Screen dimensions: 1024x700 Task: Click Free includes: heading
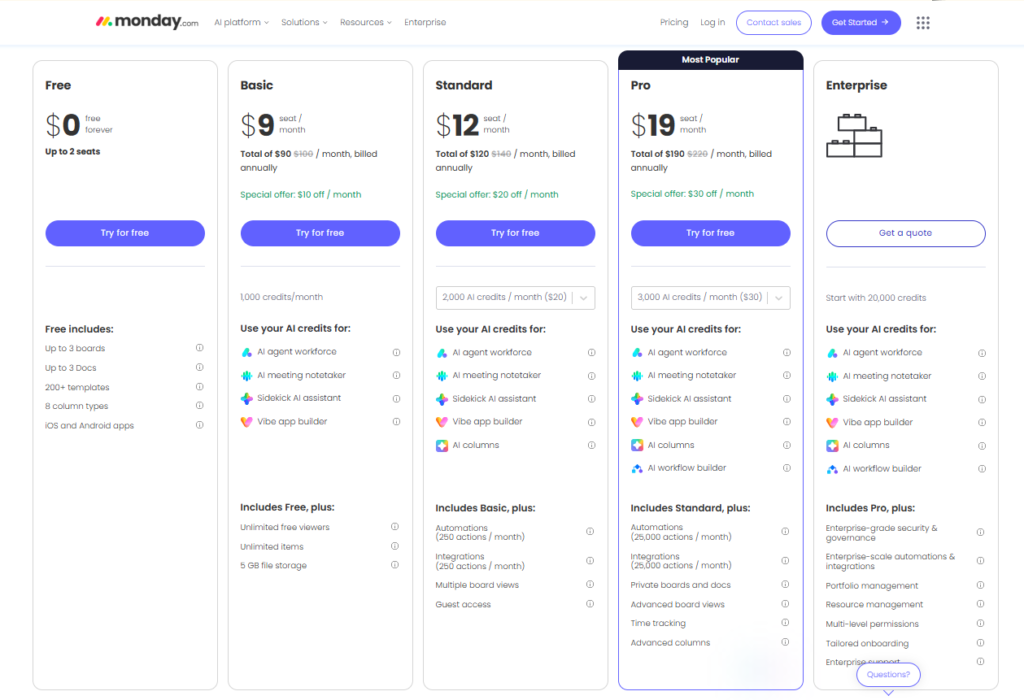pos(79,329)
